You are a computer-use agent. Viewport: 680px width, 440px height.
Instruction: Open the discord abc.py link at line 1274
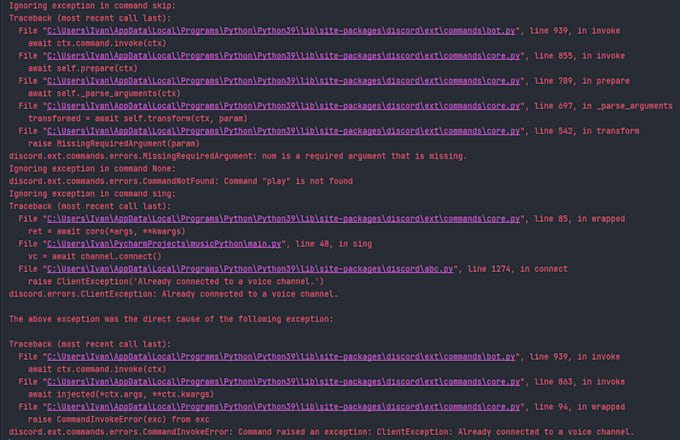(x=250, y=269)
